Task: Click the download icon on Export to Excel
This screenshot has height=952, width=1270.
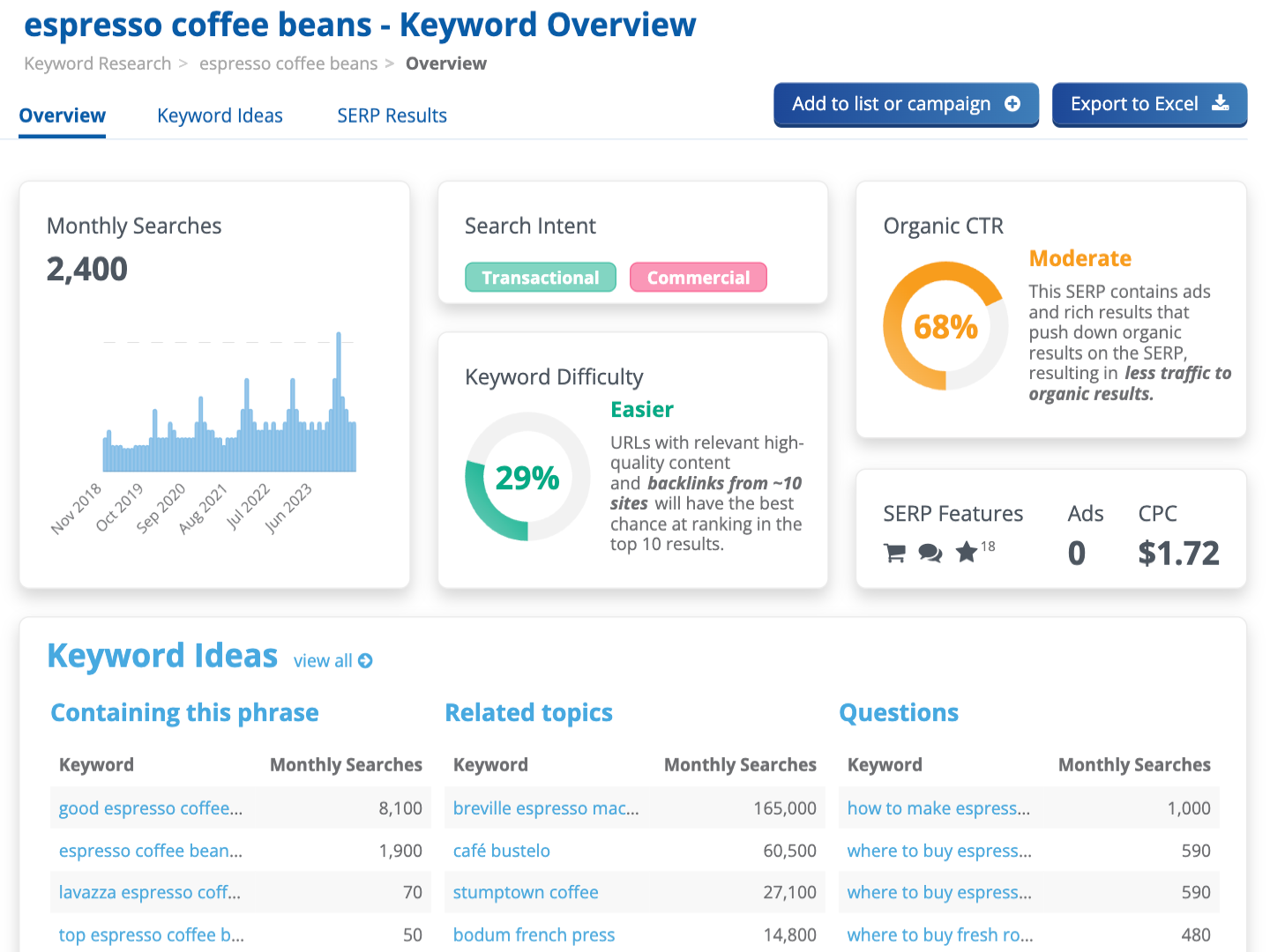Action: pyautogui.click(x=1221, y=104)
